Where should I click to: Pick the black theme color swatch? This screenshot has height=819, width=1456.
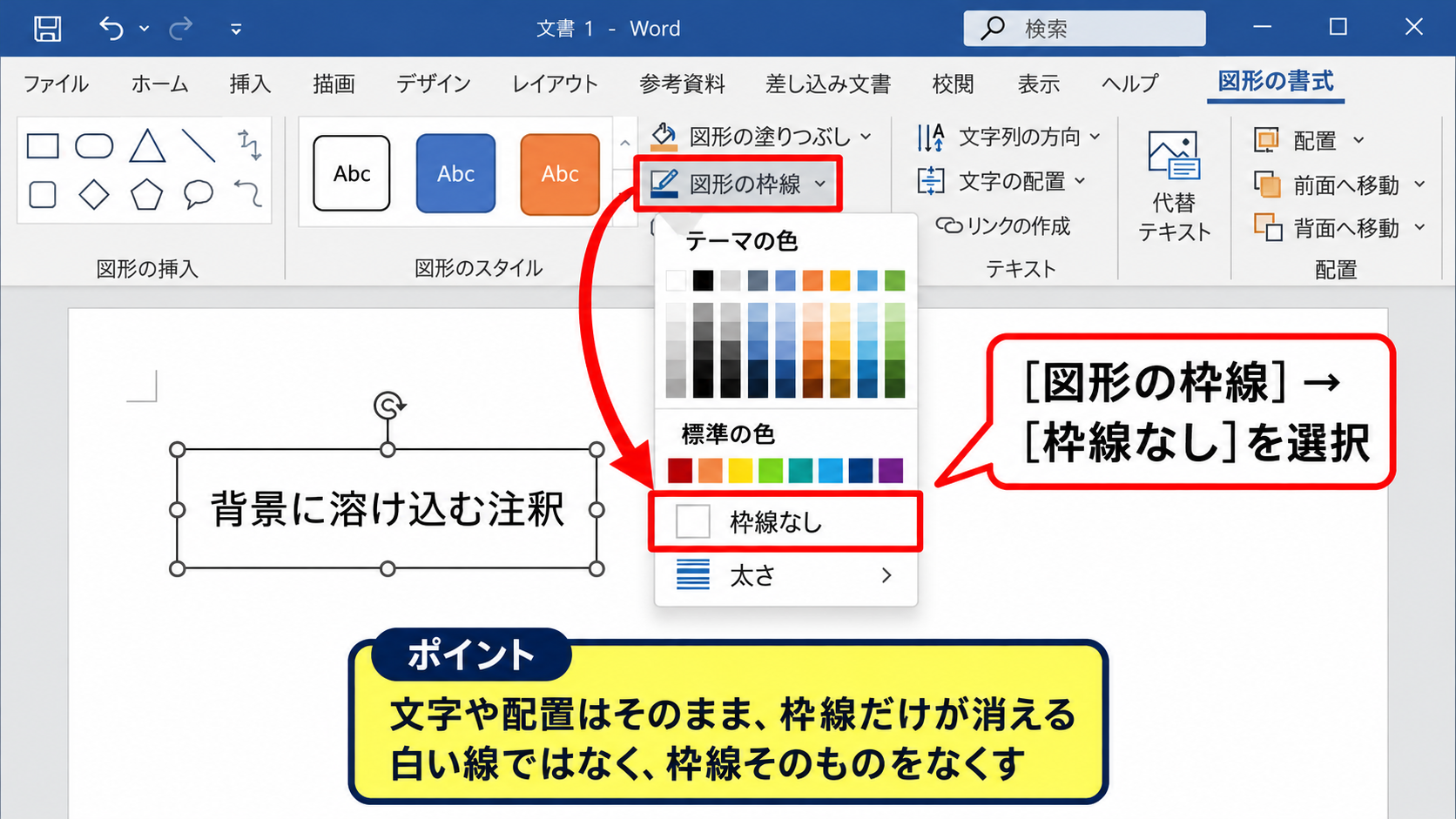(x=703, y=280)
